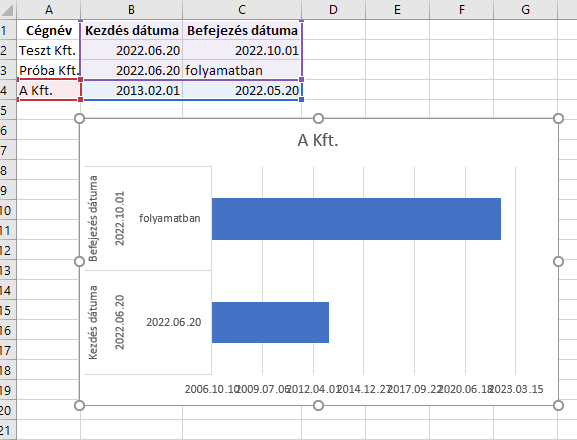Click cell B3 with 2022.06.20

(x=131, y=70)
